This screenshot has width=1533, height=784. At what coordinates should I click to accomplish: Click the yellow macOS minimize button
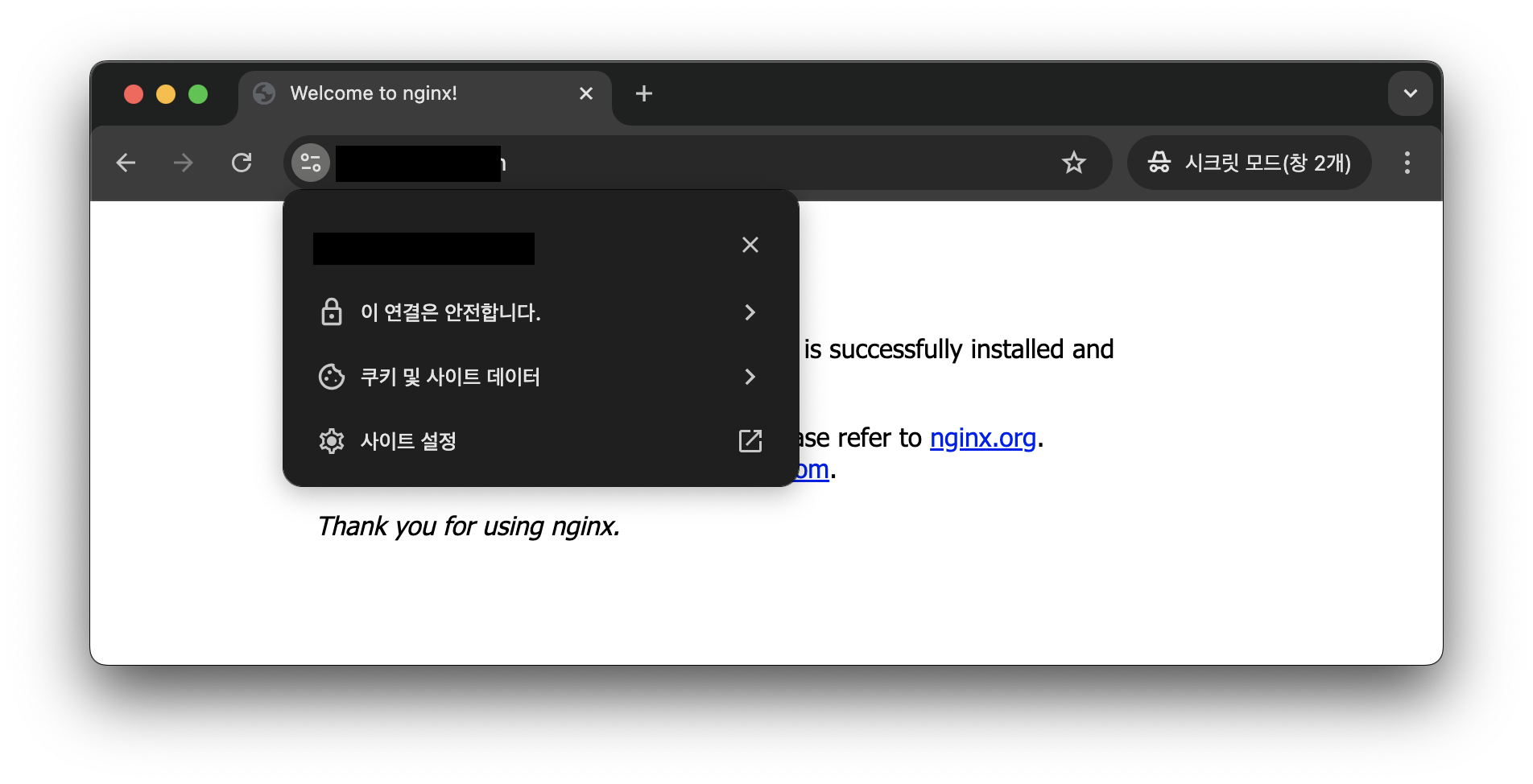(166, 94)
